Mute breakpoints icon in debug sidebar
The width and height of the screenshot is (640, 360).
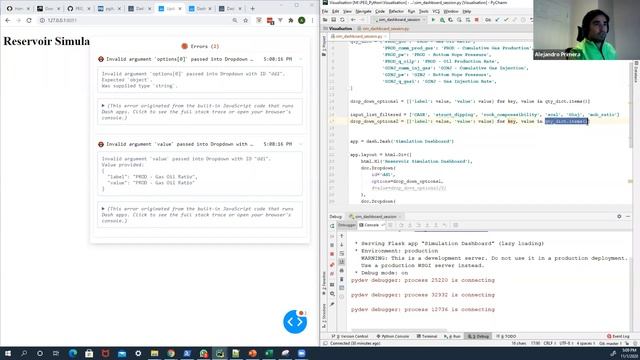click(332, 274)
